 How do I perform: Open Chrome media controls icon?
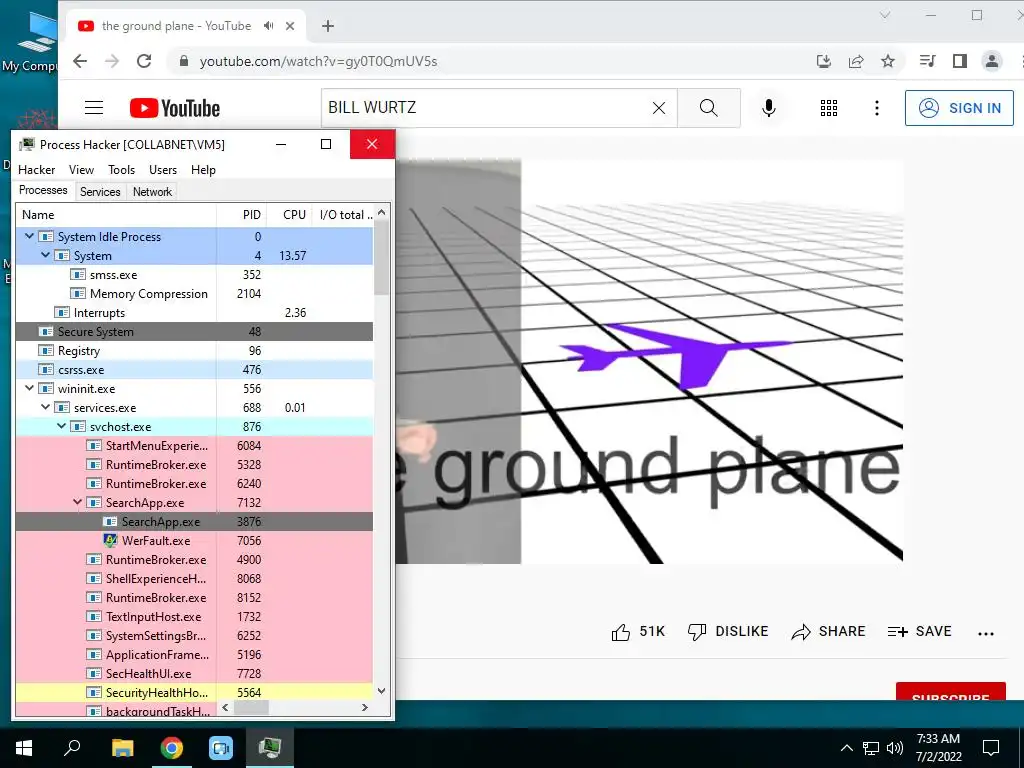tap(927, 61)
